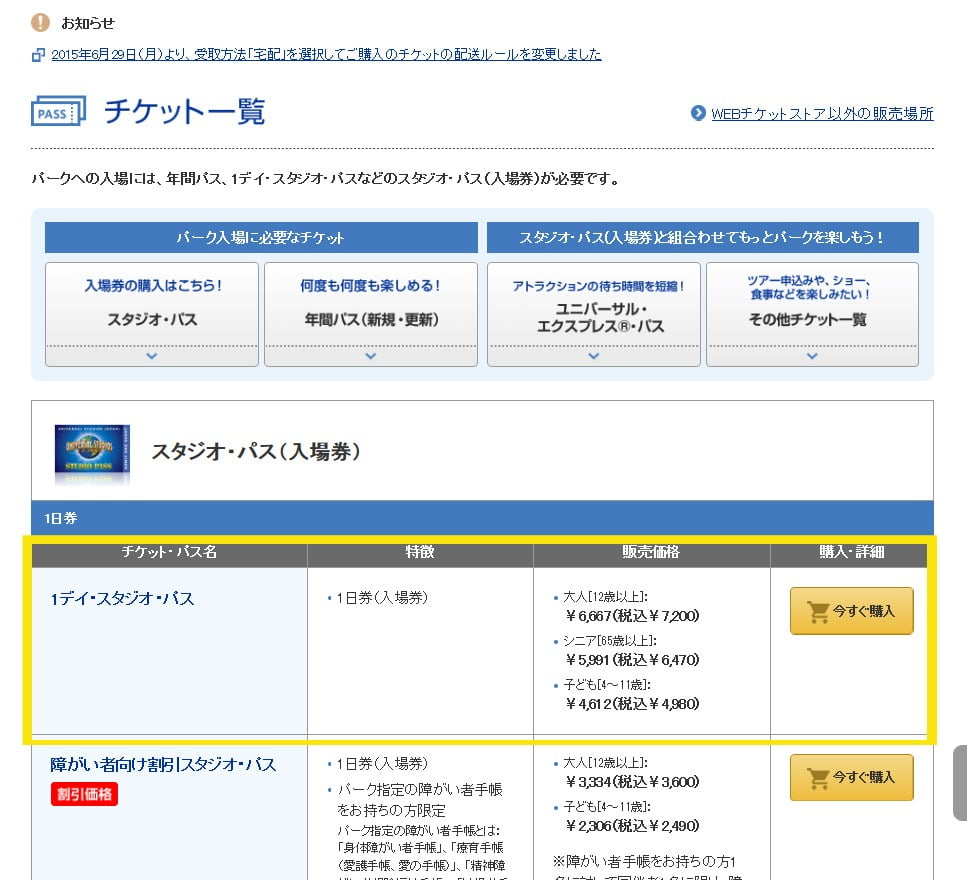Select the その他チケット一覧 navigation box
The width and height of the screenshot is (967, 880).
click(x=812, y=304)
